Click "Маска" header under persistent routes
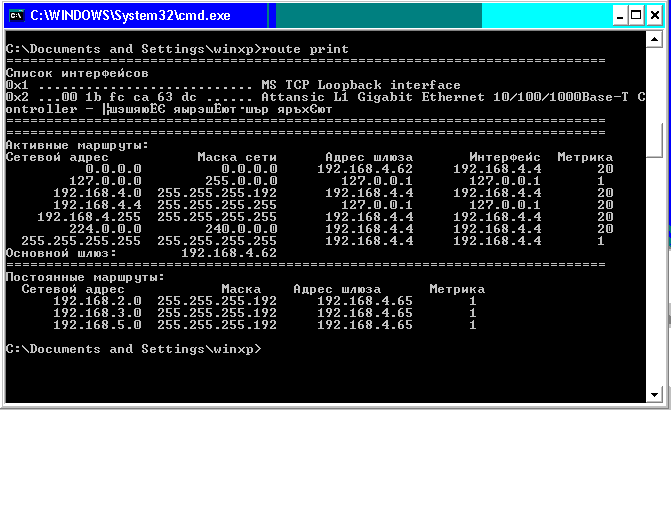The image size is (671, 512). 241,289
